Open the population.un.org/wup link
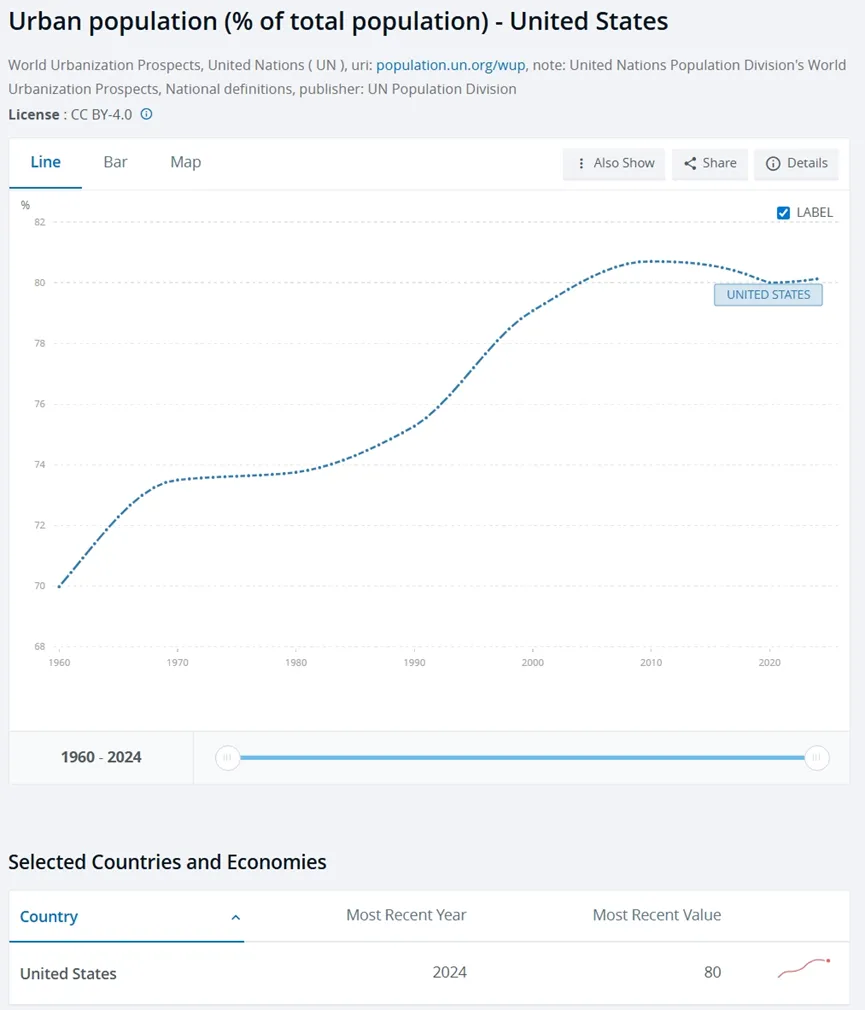The width and height of the screenshot is (865, 1010). pyautogui.click(x=450, y=65)
